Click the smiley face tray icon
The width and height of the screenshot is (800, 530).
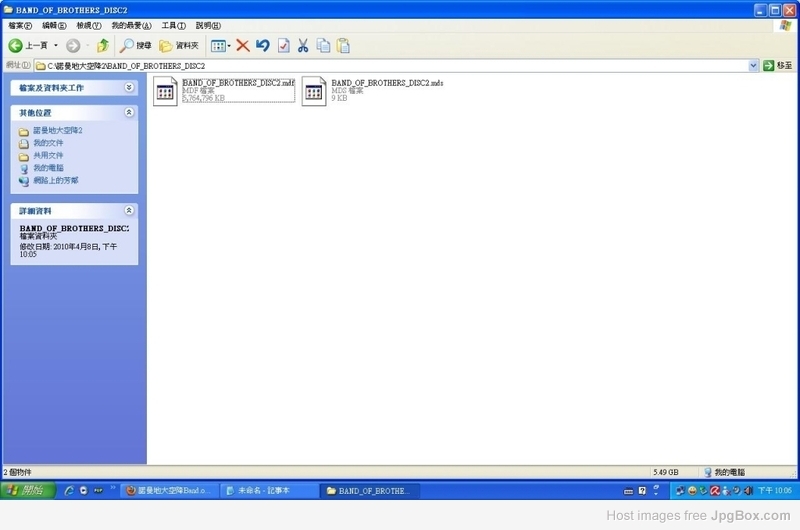click(x=692, y=491)
